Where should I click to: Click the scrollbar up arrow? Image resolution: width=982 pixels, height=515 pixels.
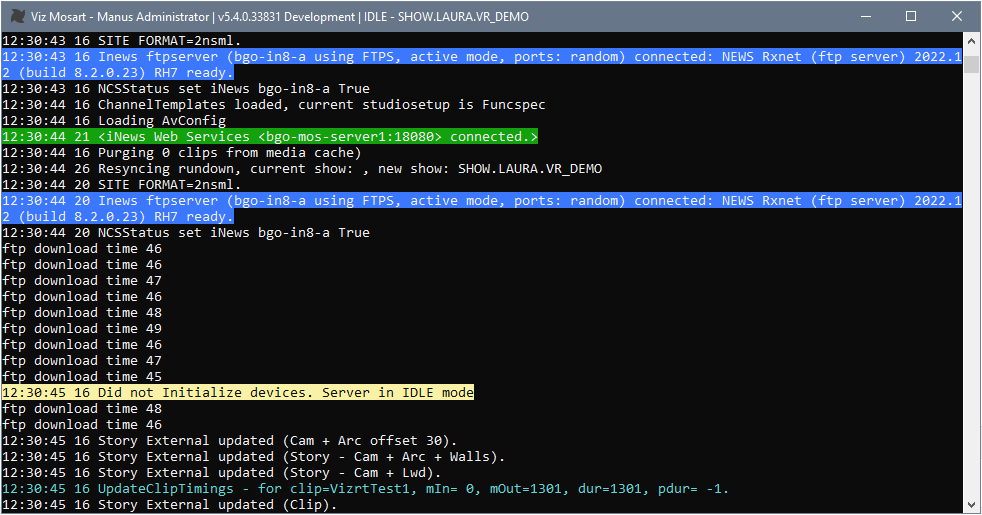coord(972,41)
